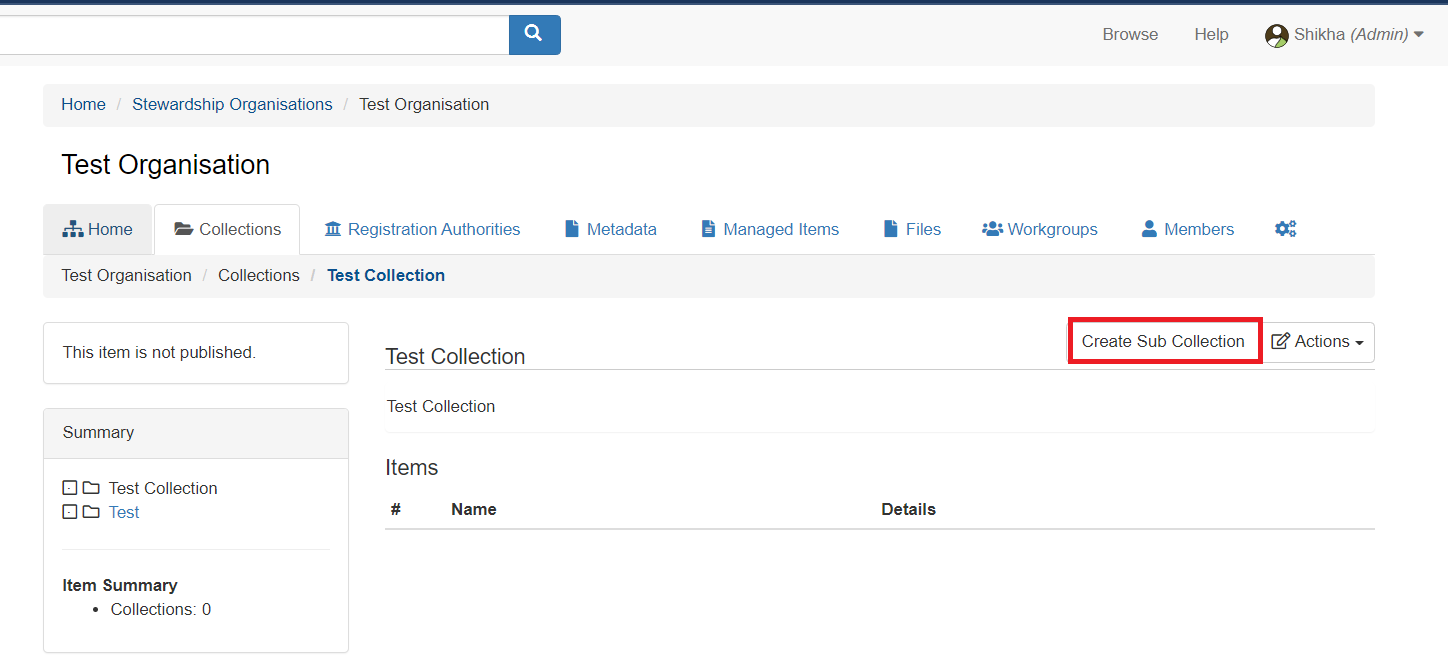Click Browse in the top navigation

point(1130,35)
